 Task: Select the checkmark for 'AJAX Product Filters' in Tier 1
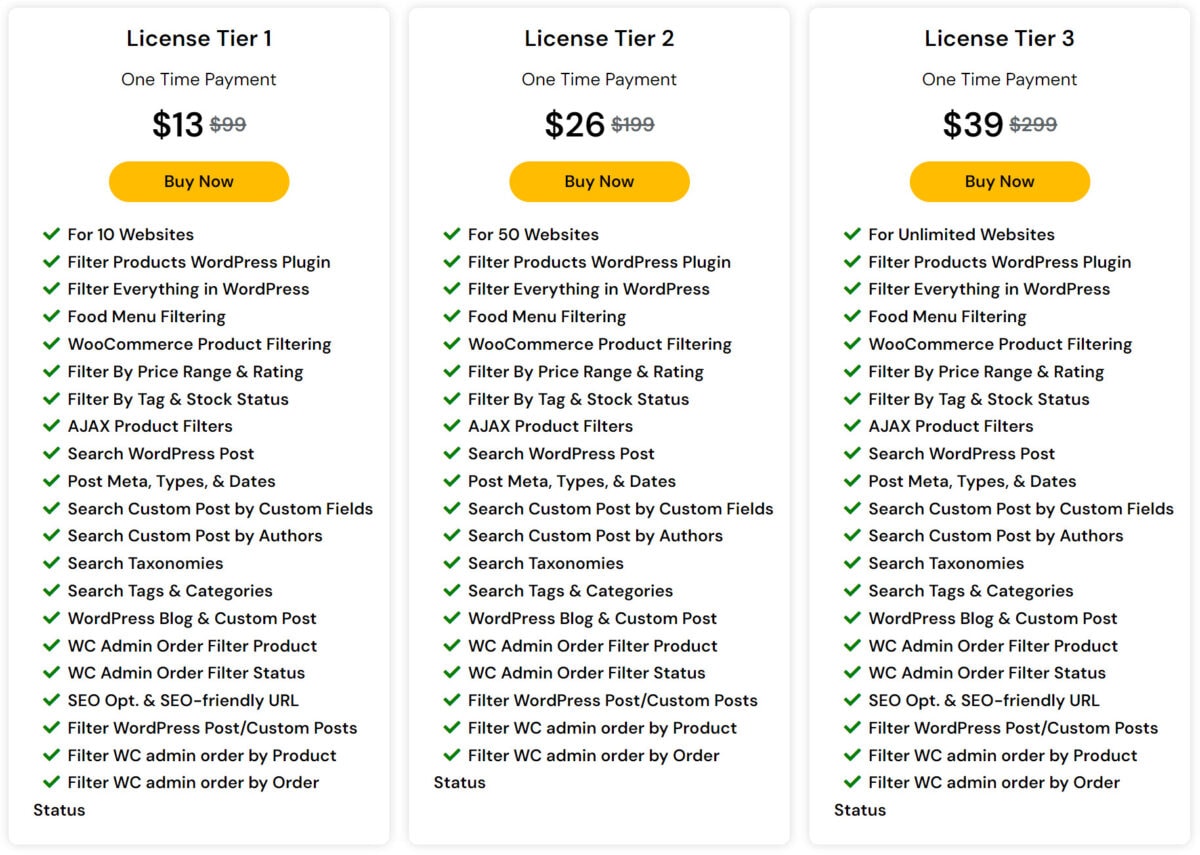coord(52,426)
